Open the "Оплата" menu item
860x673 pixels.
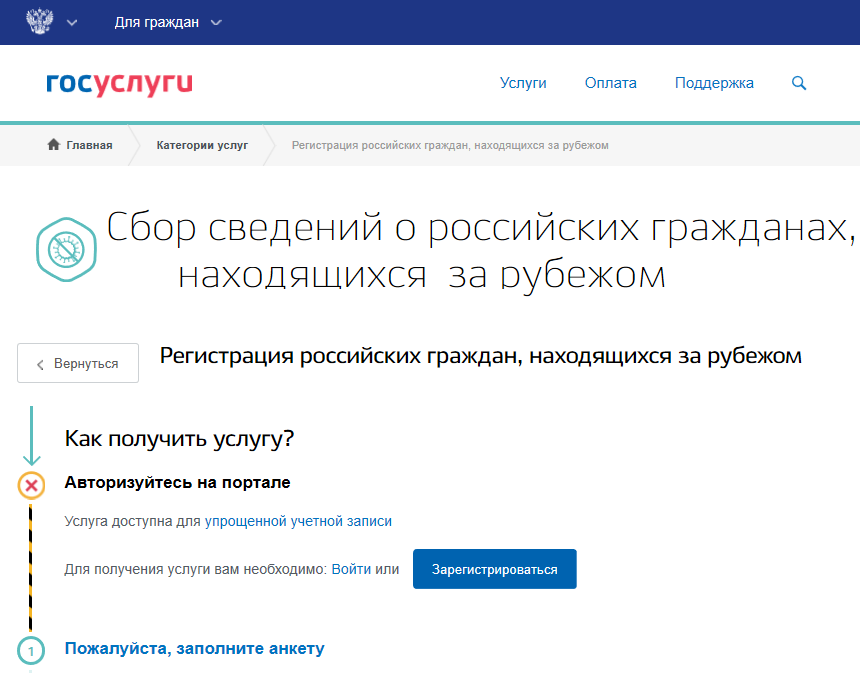click(x=610, y=83)
